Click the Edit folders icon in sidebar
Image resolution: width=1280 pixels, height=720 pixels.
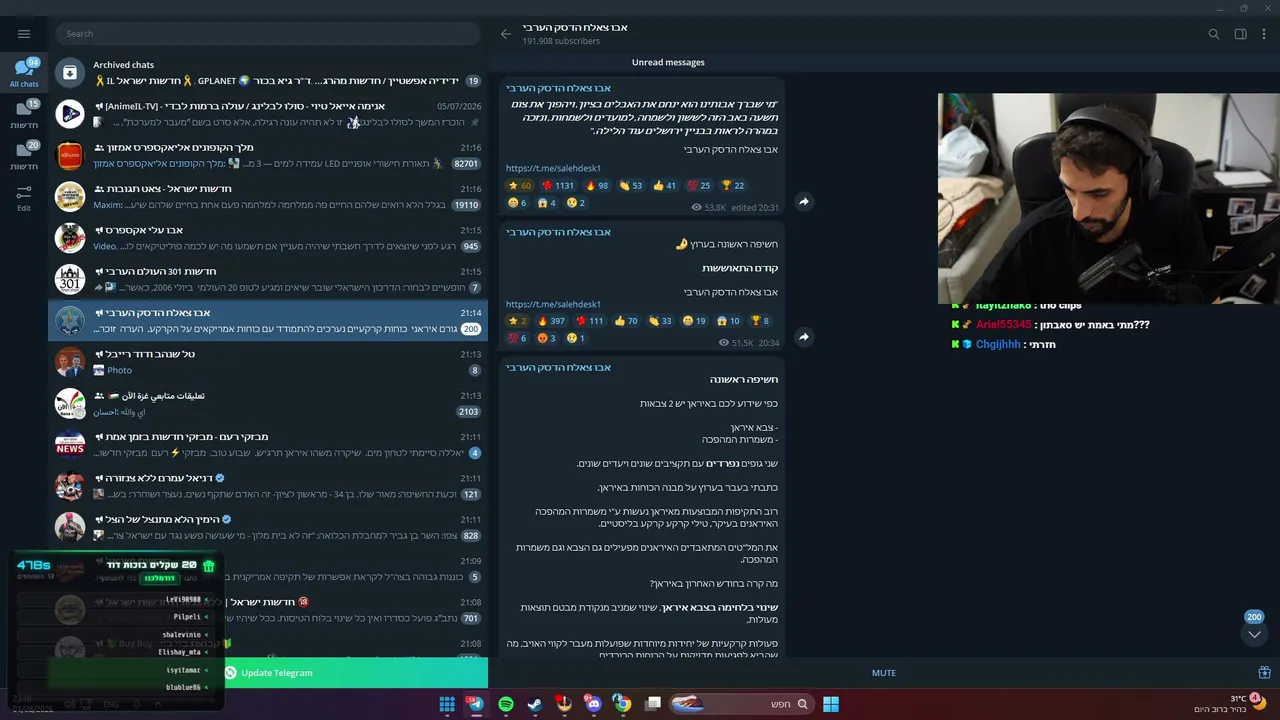tap(24, 196)
